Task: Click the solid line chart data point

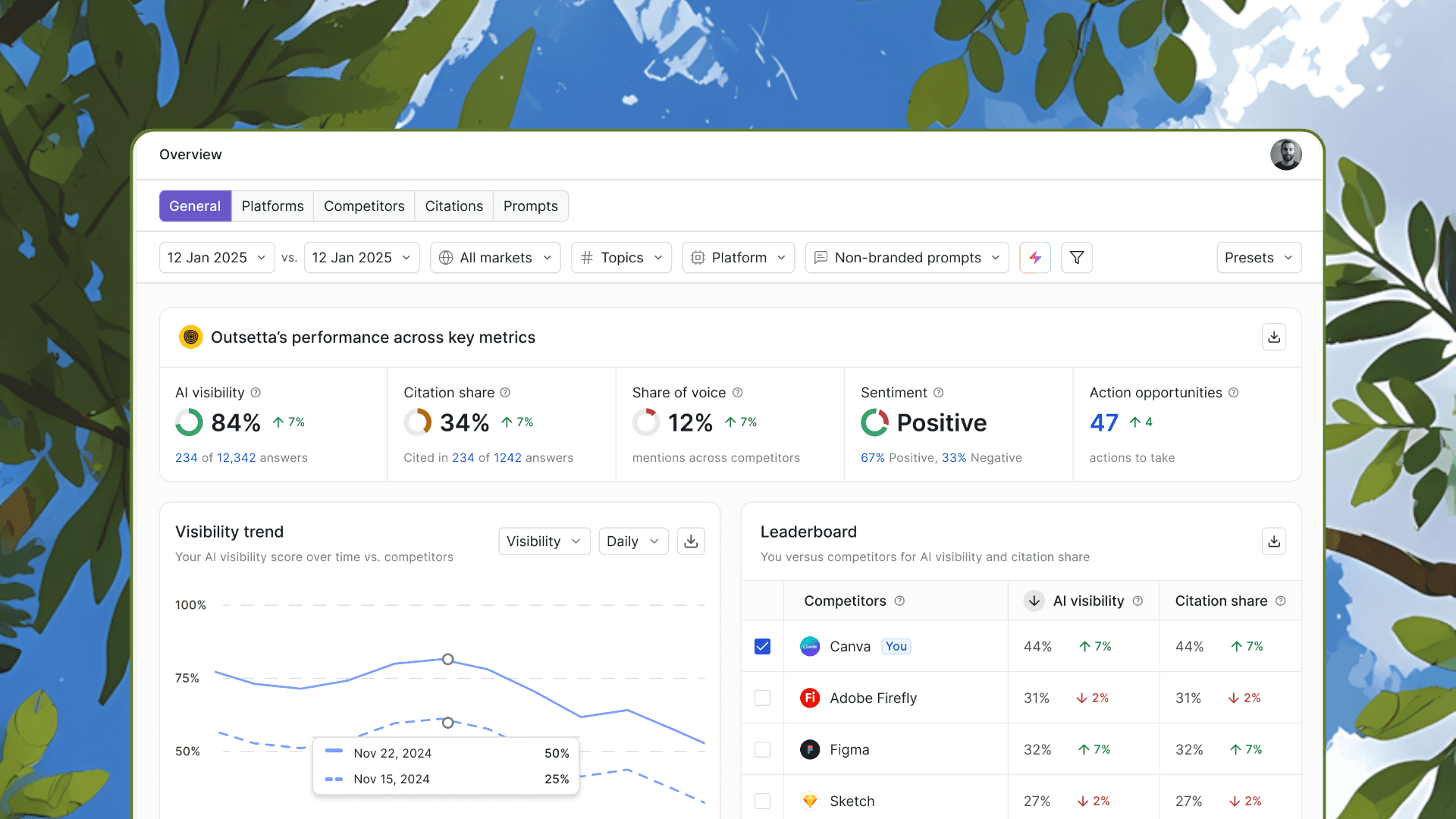Action: pyautogui.click(x=448, y=659)
